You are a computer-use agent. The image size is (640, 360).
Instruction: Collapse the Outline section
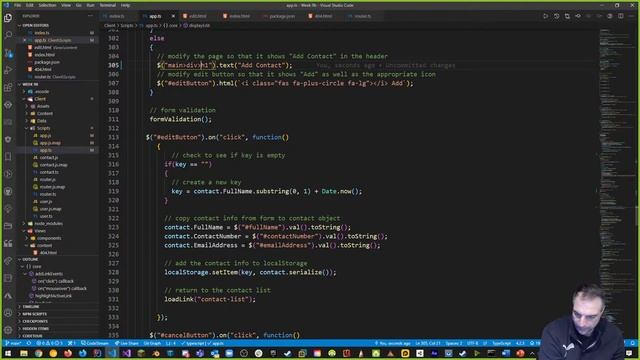point(30,259)
